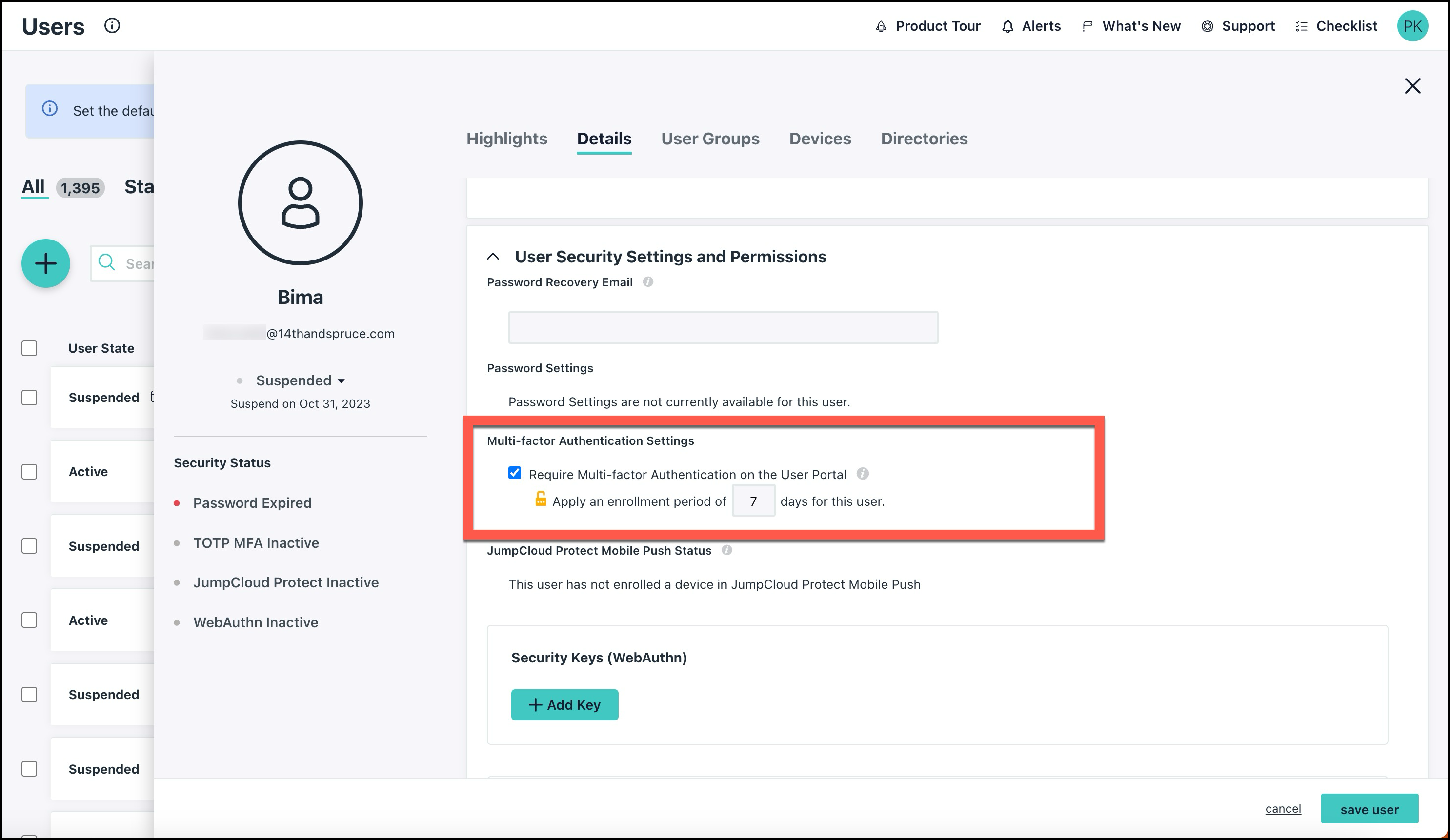
Task: Close the user details panel
Action: point(1412,86)
